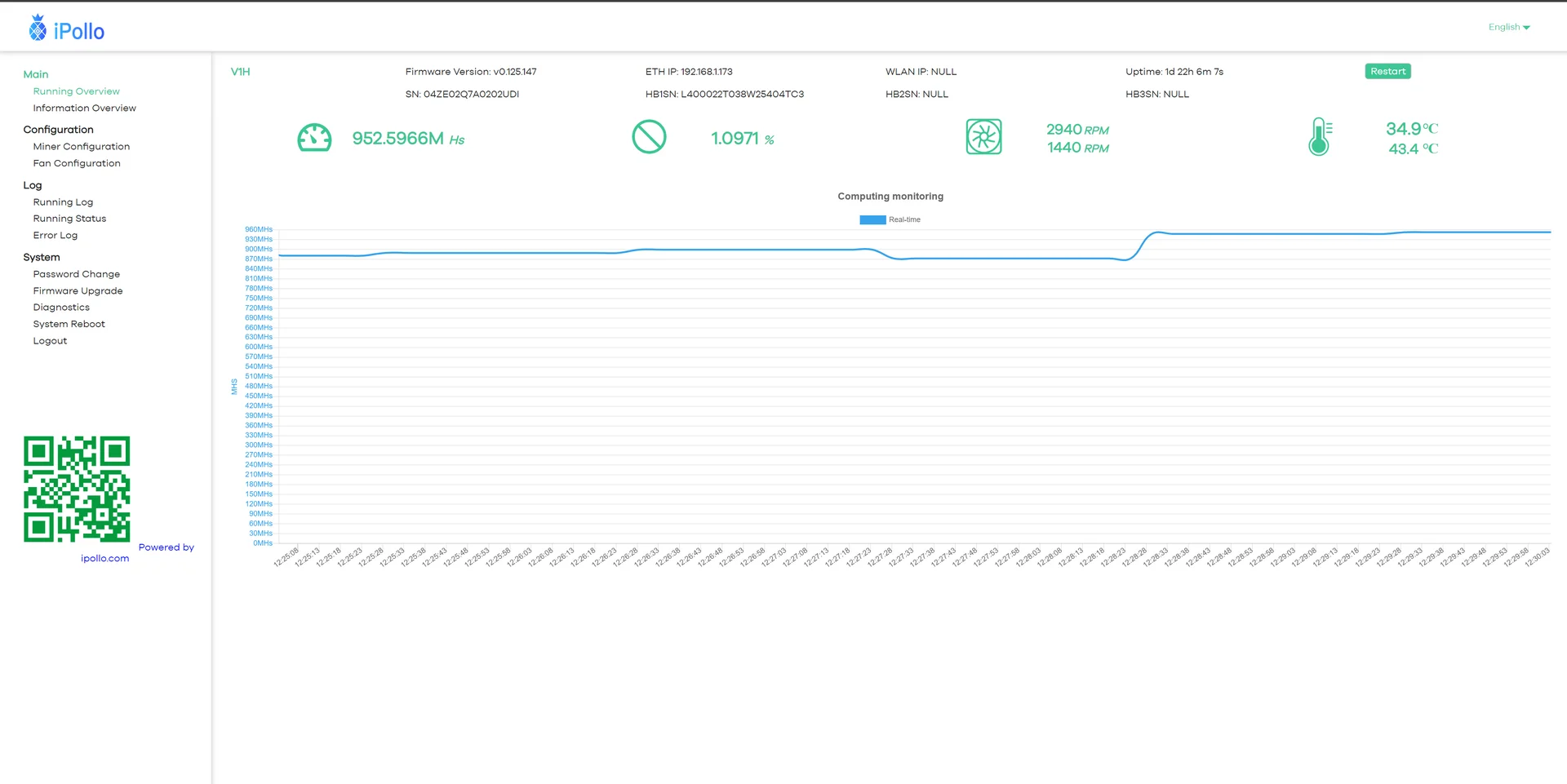1567x784 pixels.
Task: Click the Main section heading
Action: pos(36,74)
